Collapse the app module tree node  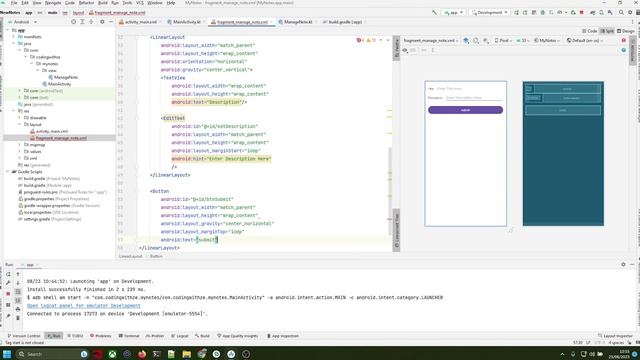click(8, 30)
